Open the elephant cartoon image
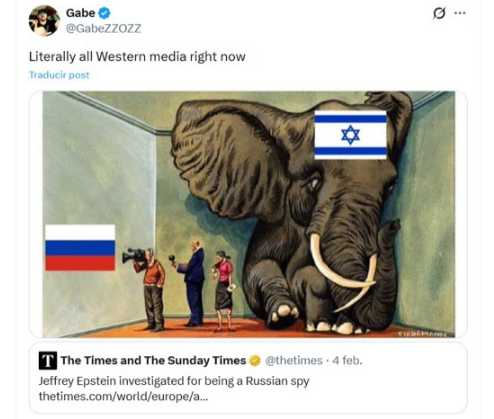The image size is (494, 419). [x=249, y=214]
